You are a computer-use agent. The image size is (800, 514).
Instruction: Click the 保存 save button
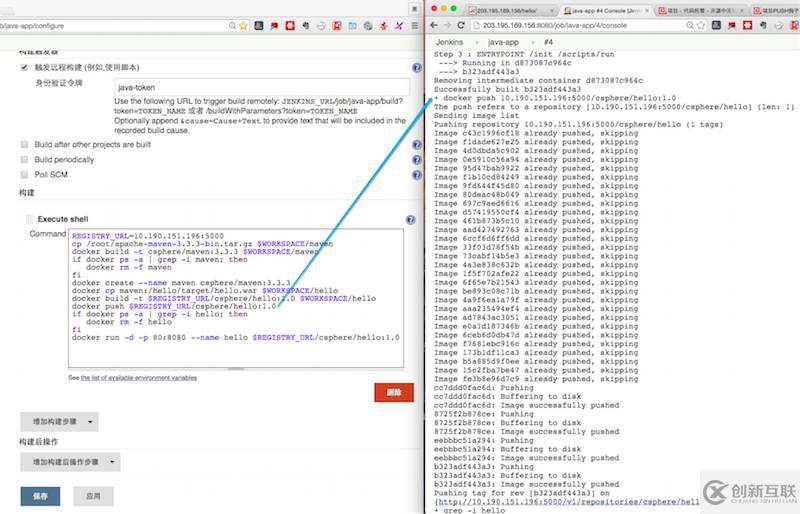40,496
